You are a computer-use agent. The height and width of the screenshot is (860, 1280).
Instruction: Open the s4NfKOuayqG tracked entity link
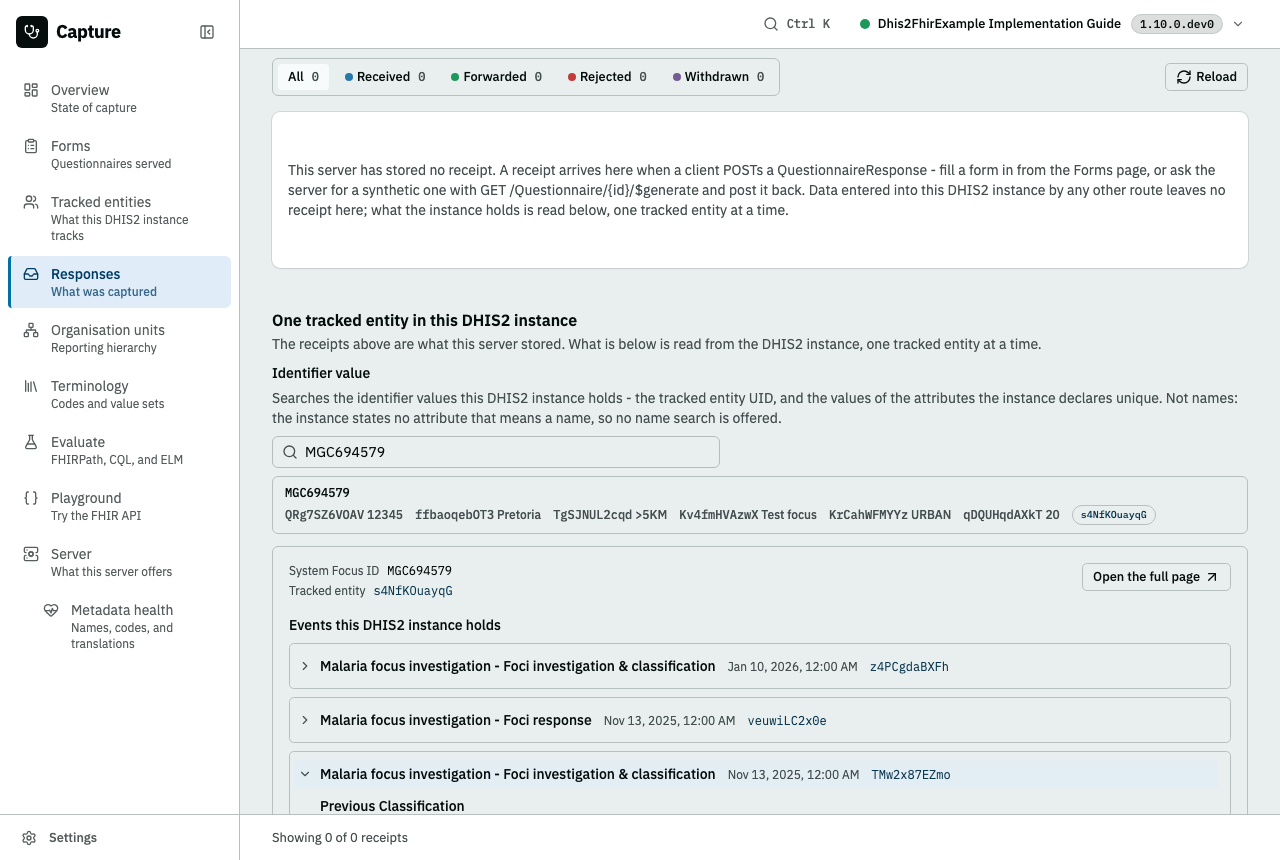413,591
